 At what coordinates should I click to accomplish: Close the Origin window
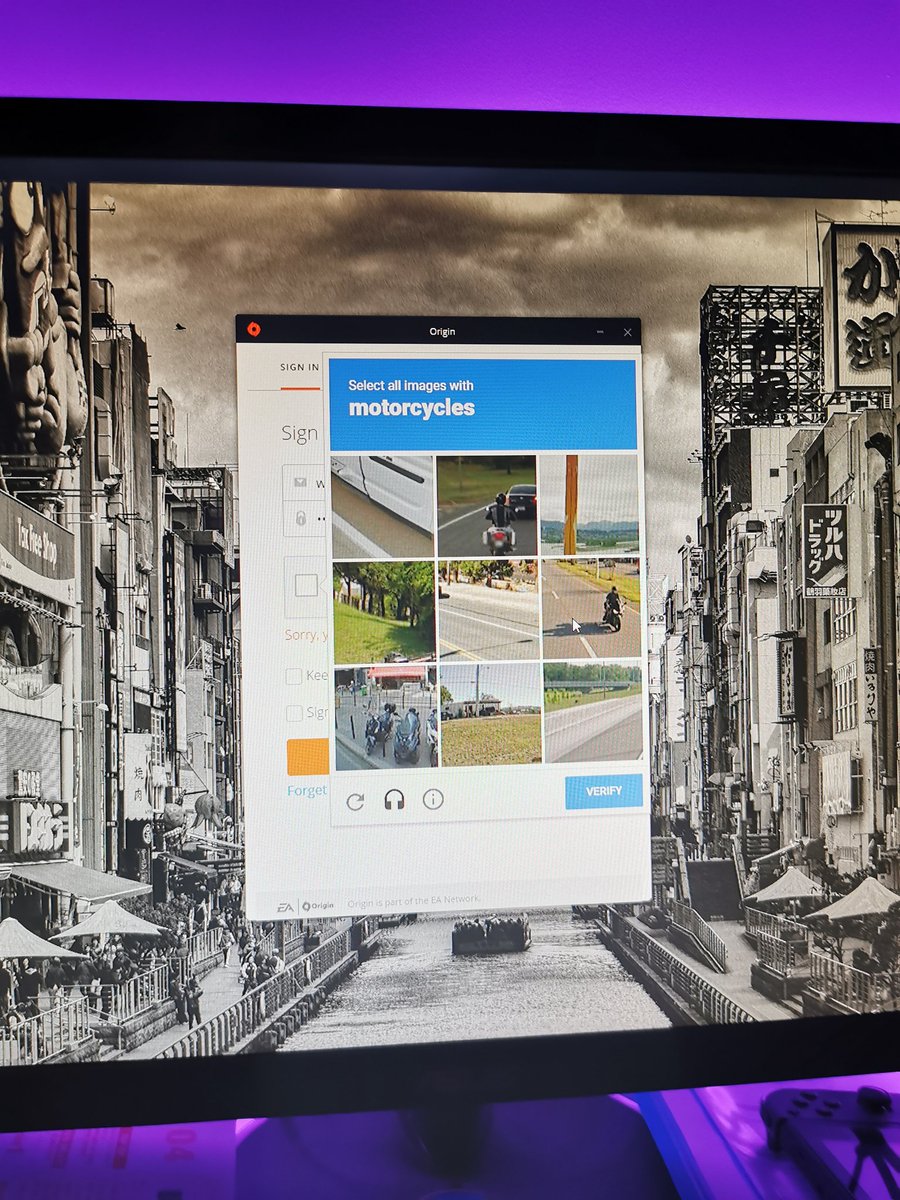point(628,332)
